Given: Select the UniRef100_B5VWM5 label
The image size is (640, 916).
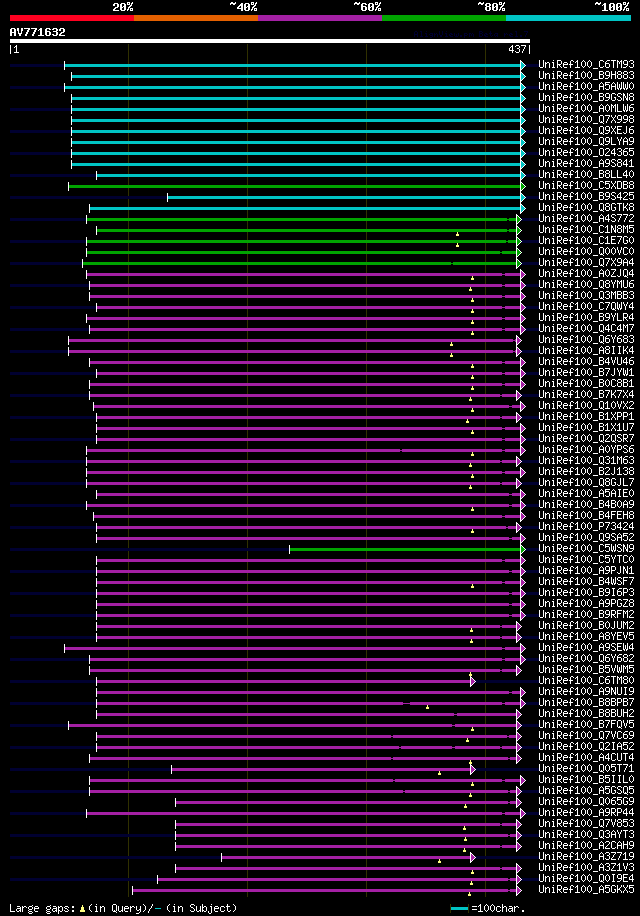Looking at the screenshot, I should (x=586, y=670).
